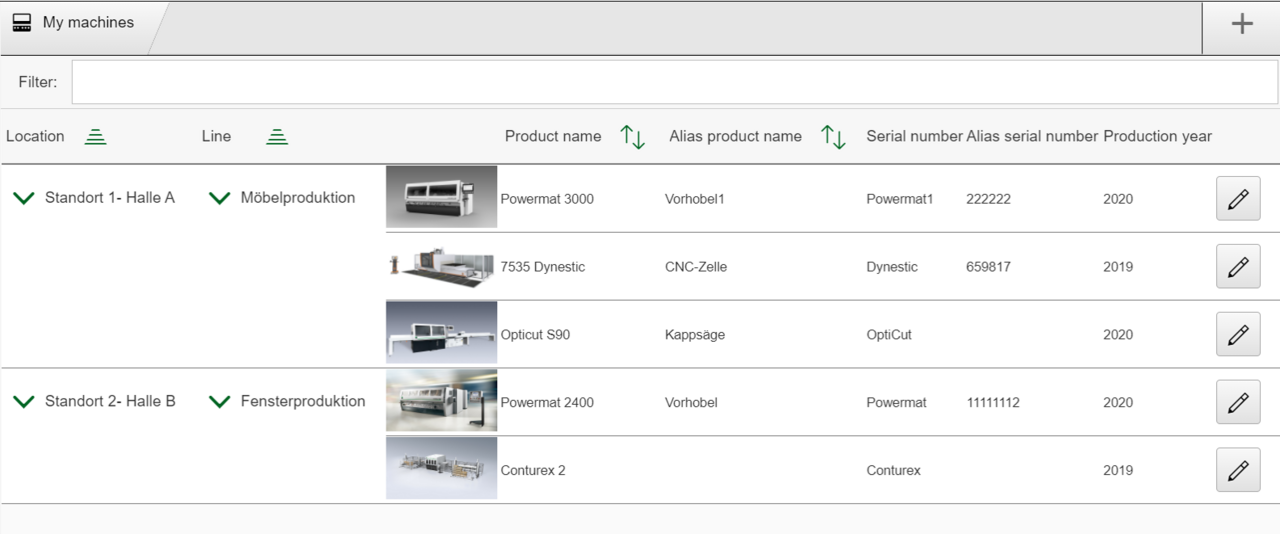The width and height of the screenshot is (1280, 534).
Task: Click the Production year column header
Action: [x=1157, y=136]
